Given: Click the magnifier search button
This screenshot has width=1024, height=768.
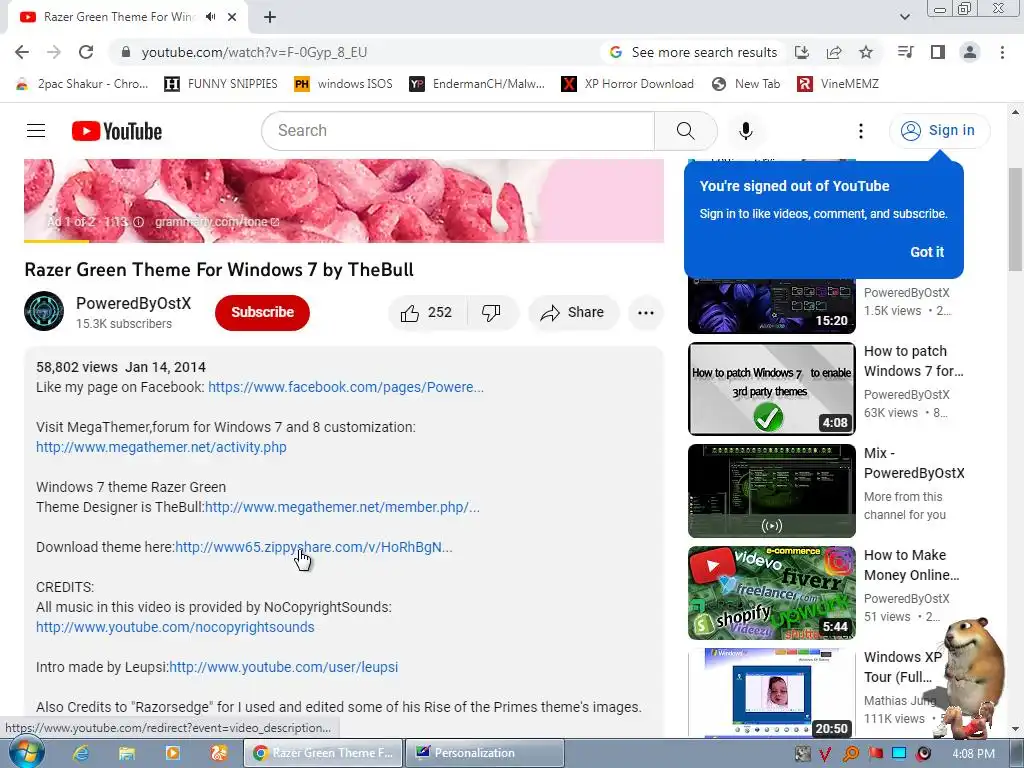Looking at the screenshot, I should coord(686,131).
